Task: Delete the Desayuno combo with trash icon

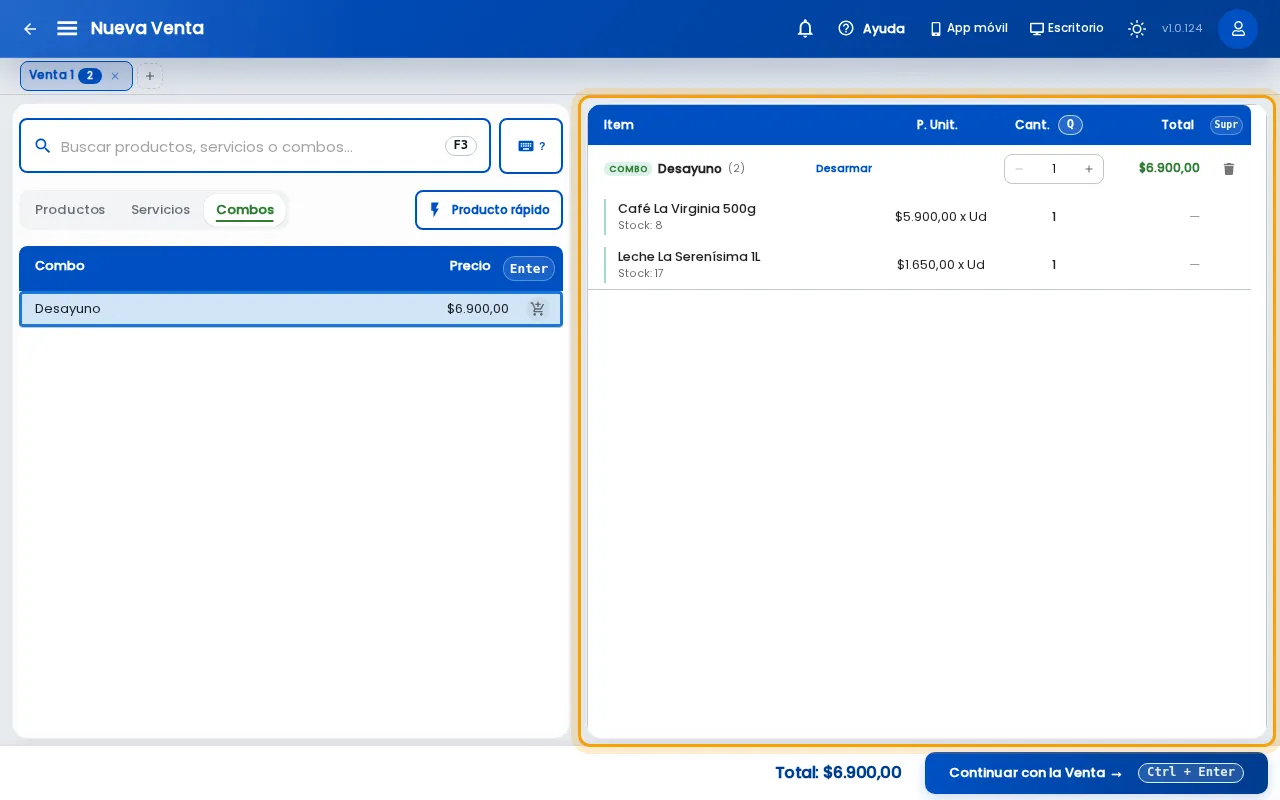Action: click(1229, 169)
